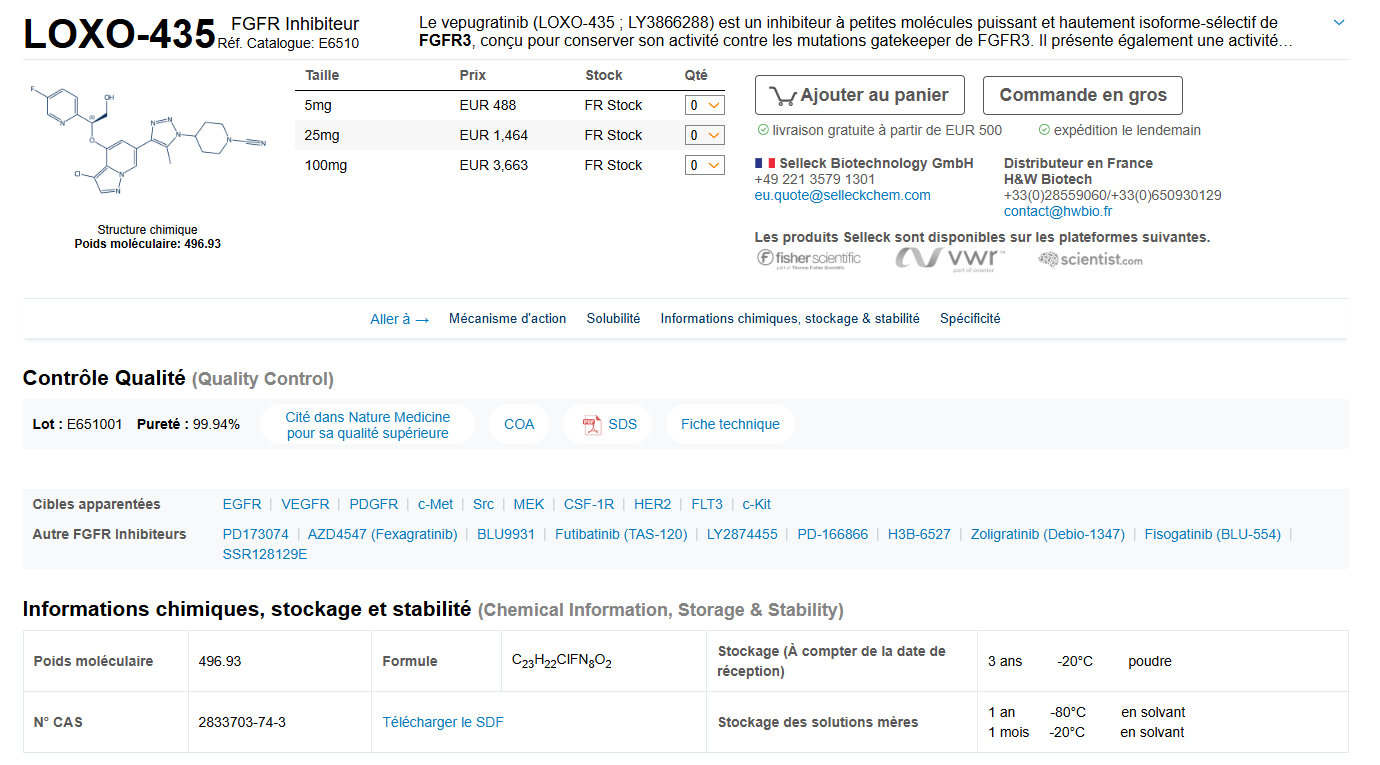Jump to Mécanisme d'action section

(x=508, y=319)
